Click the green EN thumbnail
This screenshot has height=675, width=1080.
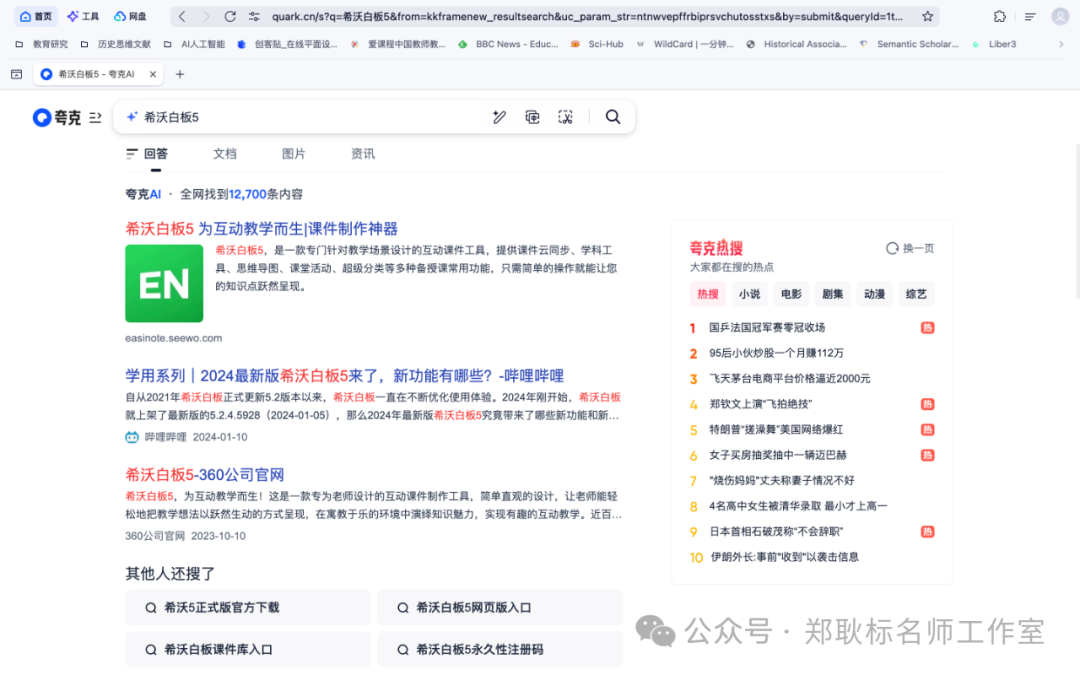tap(164, 283)
